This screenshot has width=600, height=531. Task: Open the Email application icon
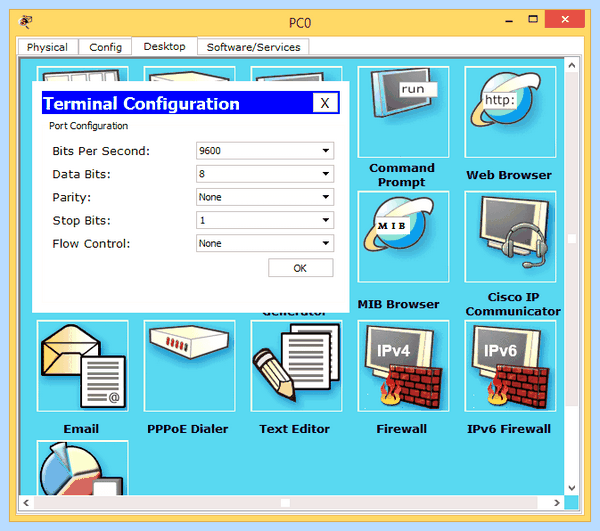pos(83,366)
